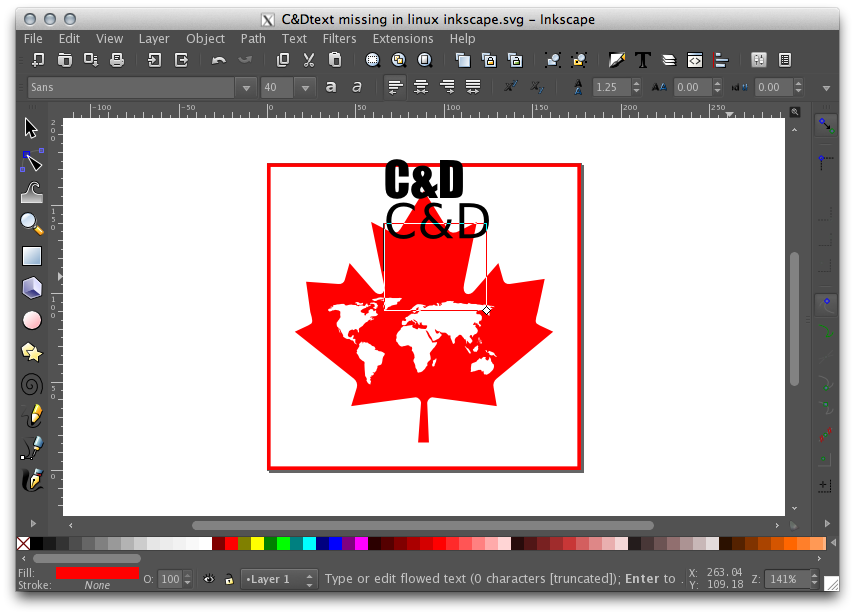This screenshot has width=855, height=615.
Task: Toggle current layer visibility eye
Action: (x=209, y=579)
